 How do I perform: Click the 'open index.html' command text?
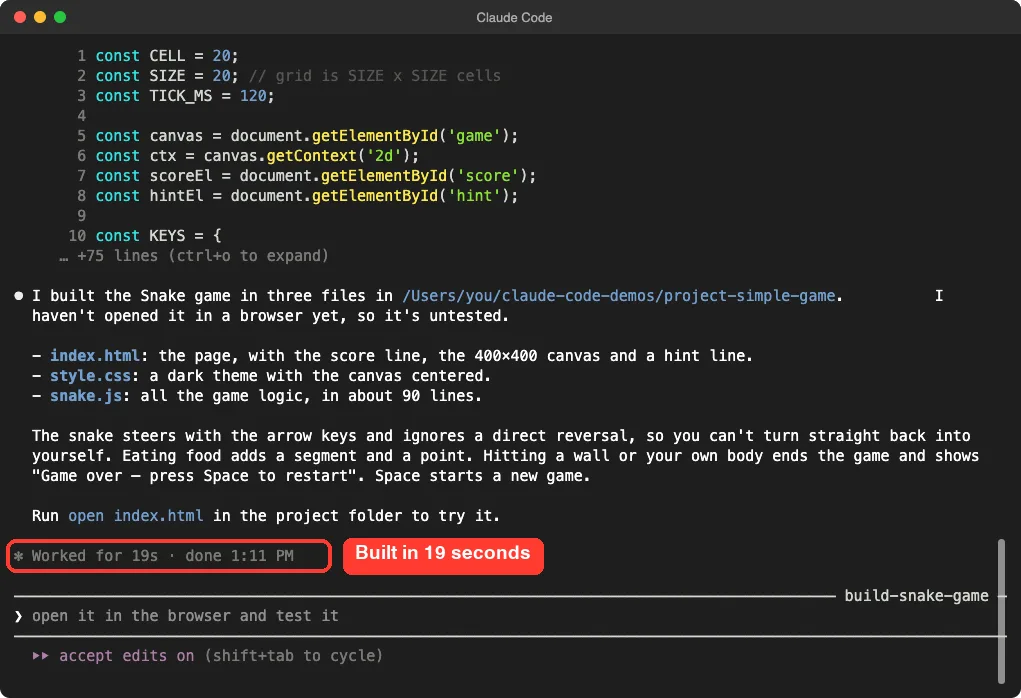(x=135, y=516)
